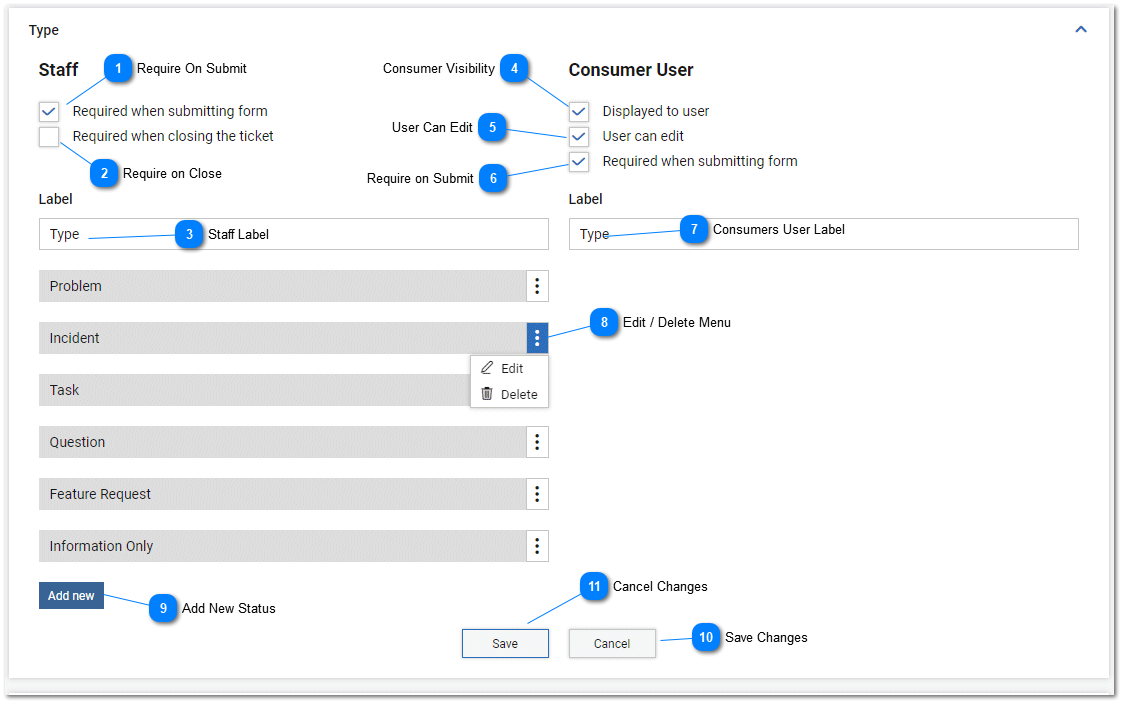Click the Staff heading
1123x704 pixels.
click(58, 69)
